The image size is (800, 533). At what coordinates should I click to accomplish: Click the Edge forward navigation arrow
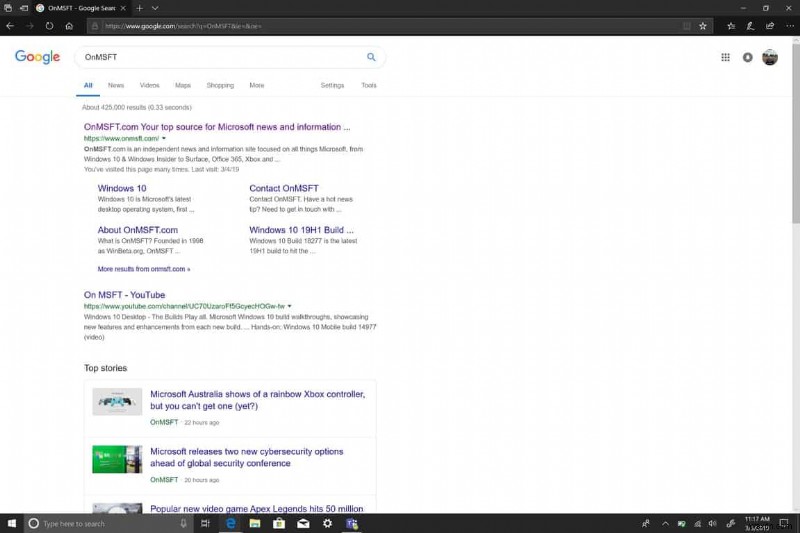point(30,26)
